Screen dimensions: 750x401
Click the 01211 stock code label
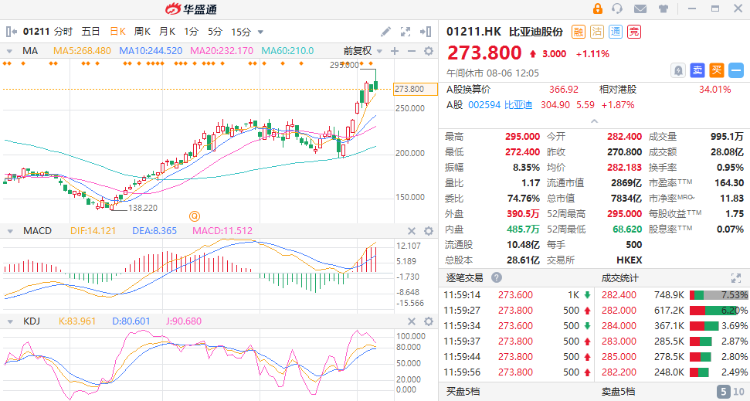pyautogui.click(x=36, y=32)
